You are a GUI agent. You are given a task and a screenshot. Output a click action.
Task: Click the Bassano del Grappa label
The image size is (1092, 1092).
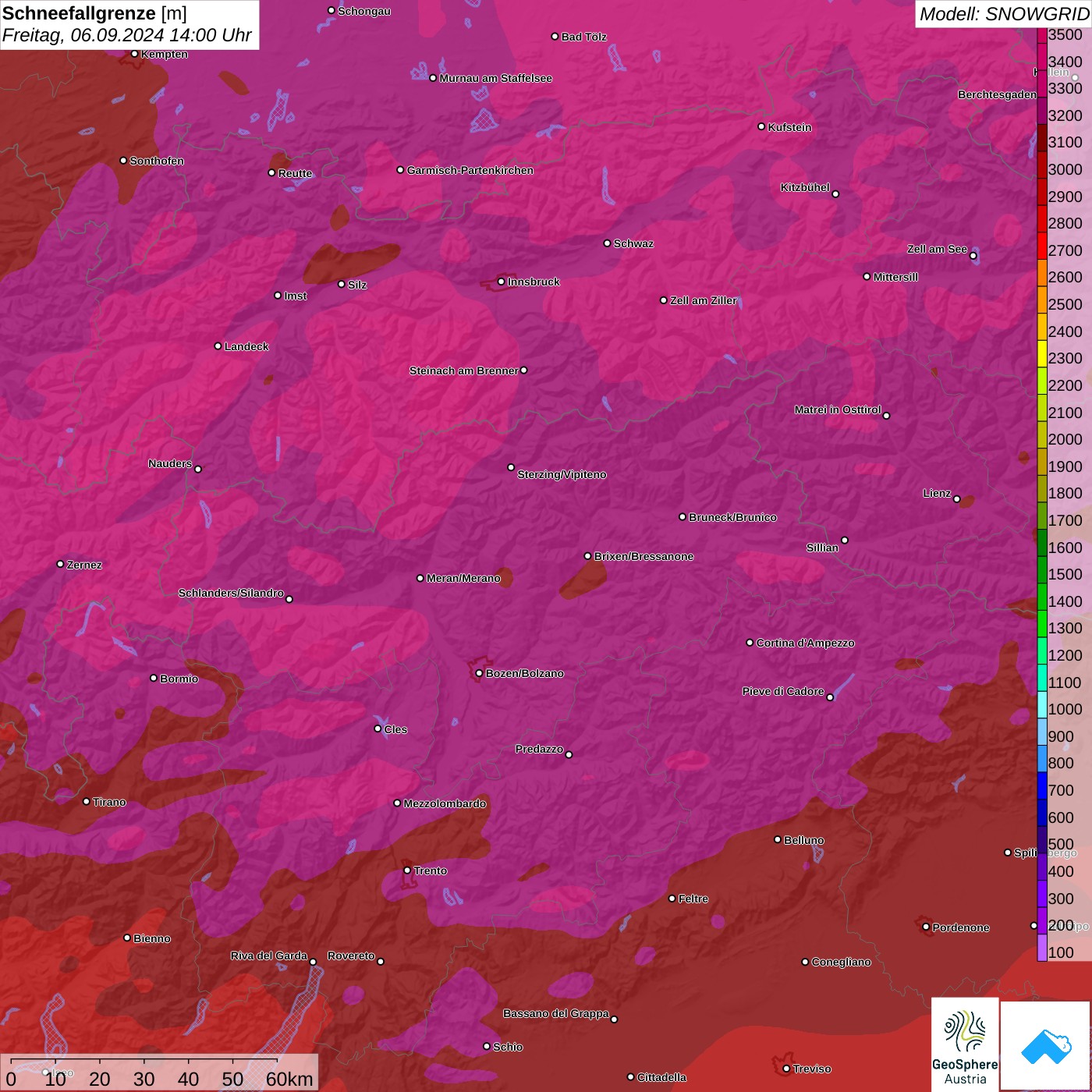tap(556, 1013)
